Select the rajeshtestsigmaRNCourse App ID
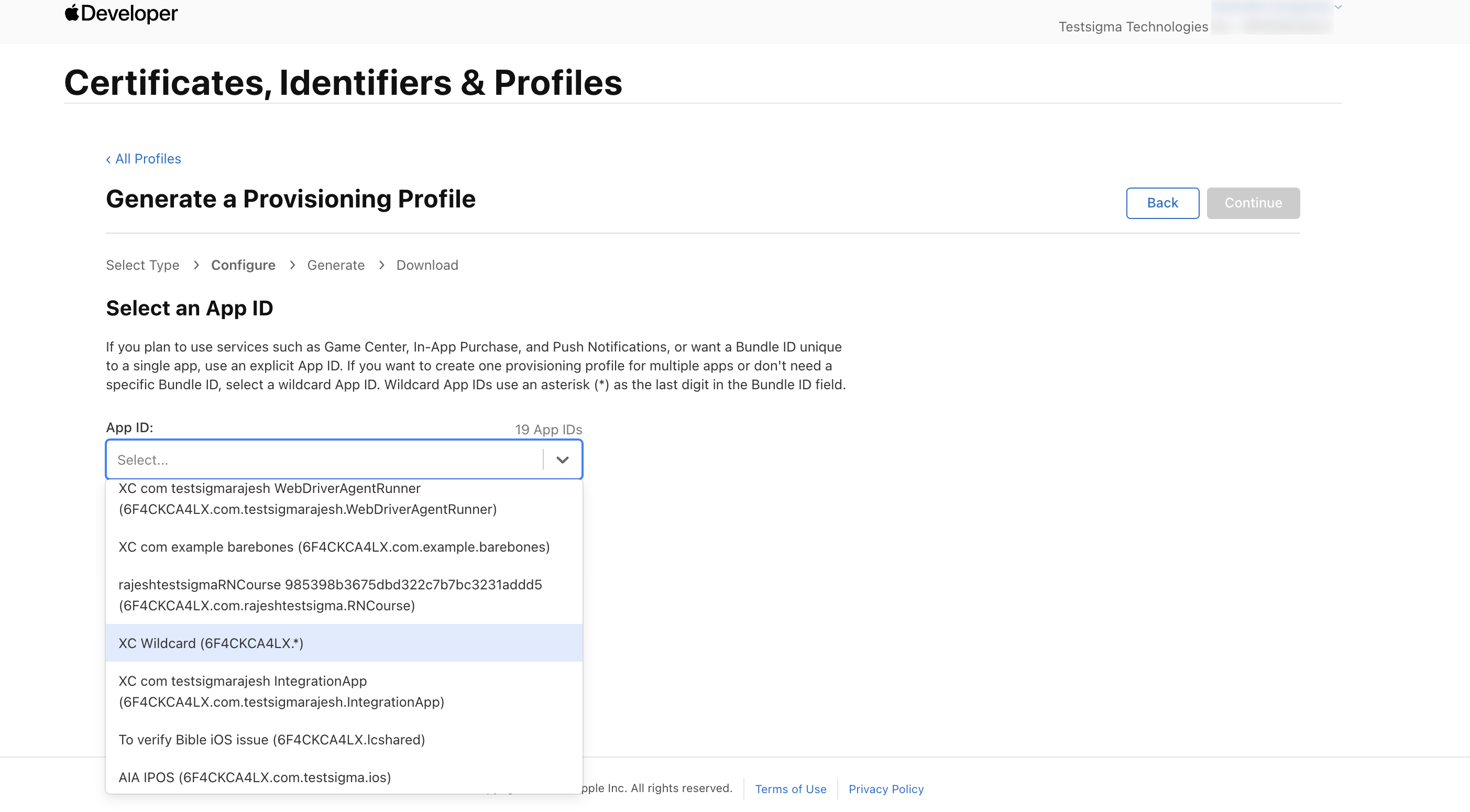Viewport: 1470px width, 812px height. click(x=331, y=595)
